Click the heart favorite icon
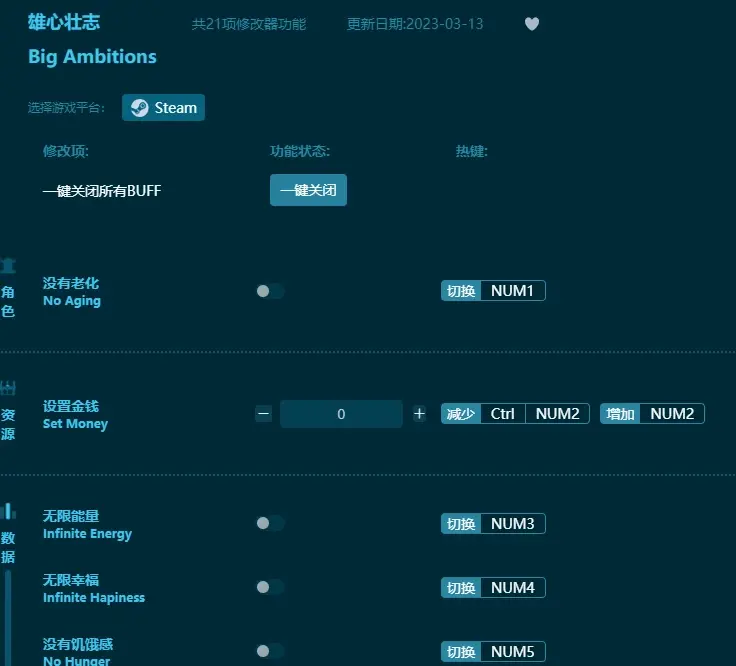This screenshot has width=736, height=666. coord(531,23)
